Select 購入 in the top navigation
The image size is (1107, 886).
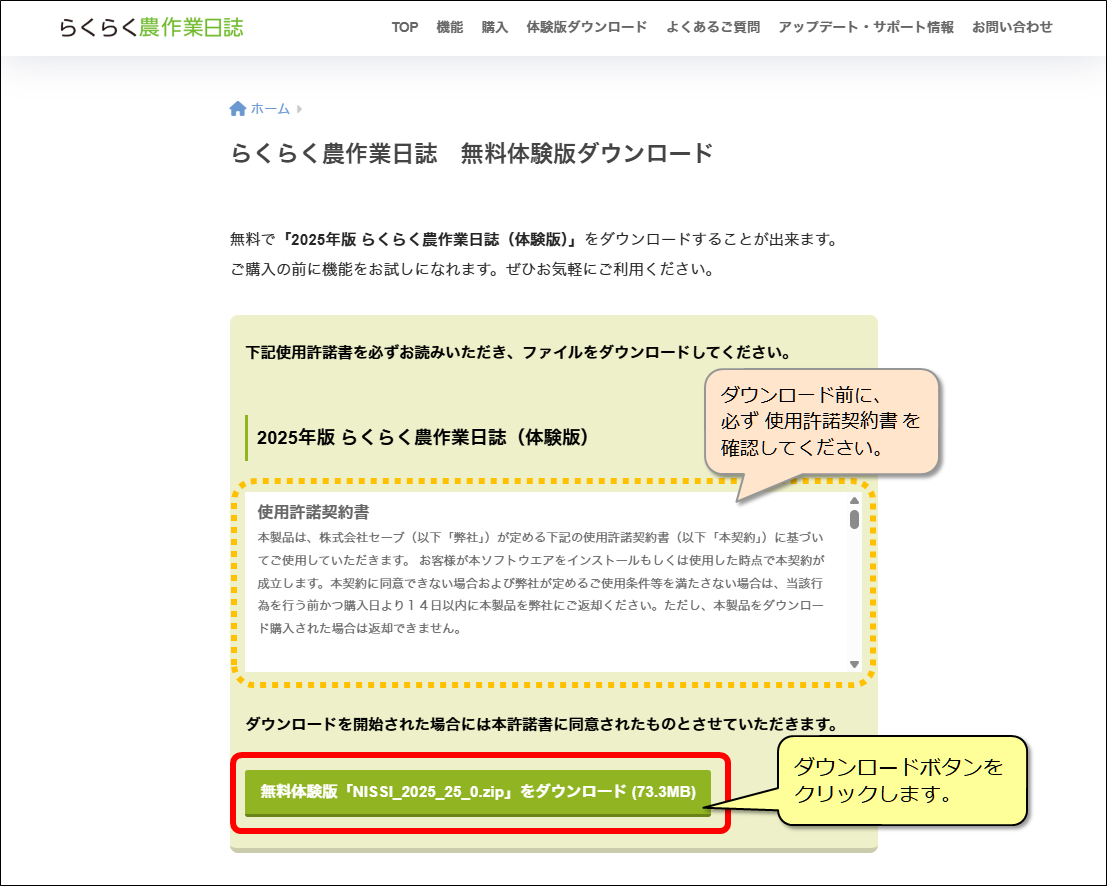coord(495,27)
